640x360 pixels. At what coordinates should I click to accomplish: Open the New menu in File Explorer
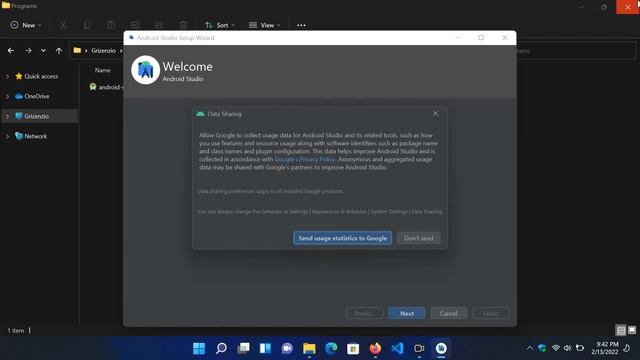pyautogui.click(x=26, y=25)
